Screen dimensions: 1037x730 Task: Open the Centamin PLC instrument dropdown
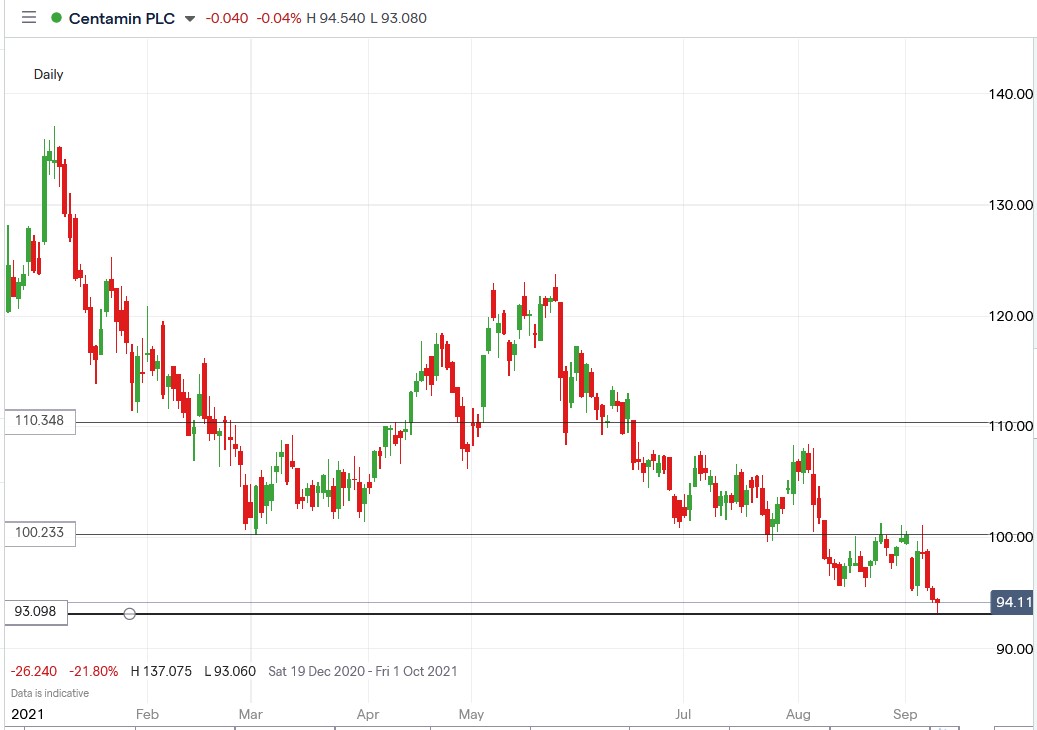point(188,18)
